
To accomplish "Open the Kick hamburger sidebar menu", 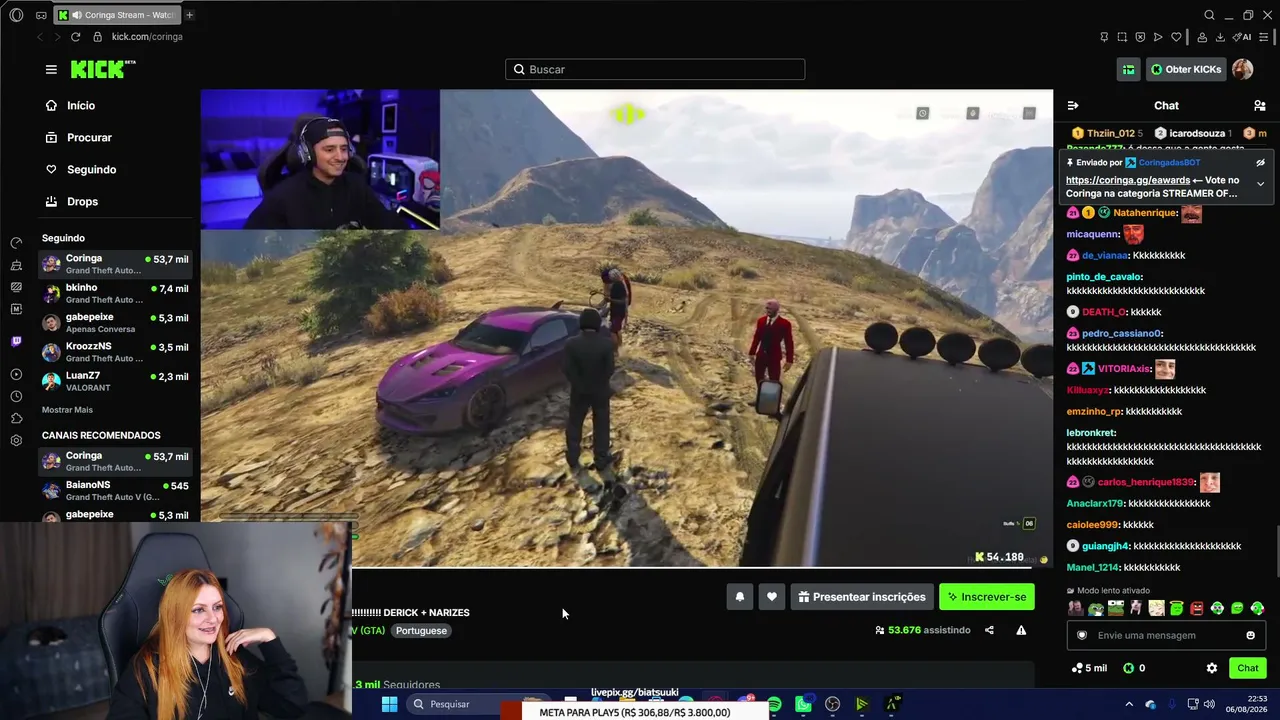I will click(51, 69).
